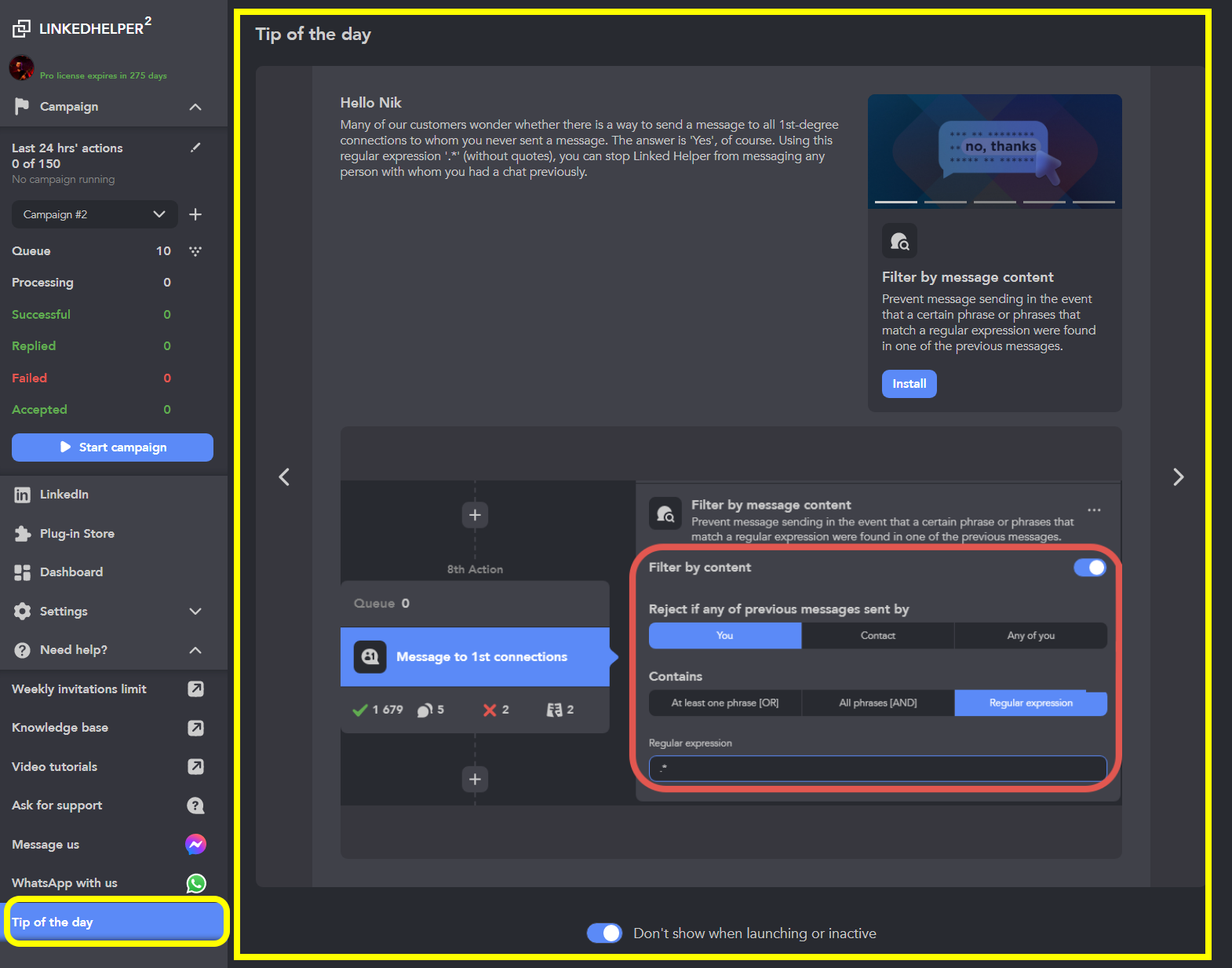Image resolution: width=1232 pixels, height=968 pixels.
Task: Open Weekly invitations limit external link
Action: (196, 689)
